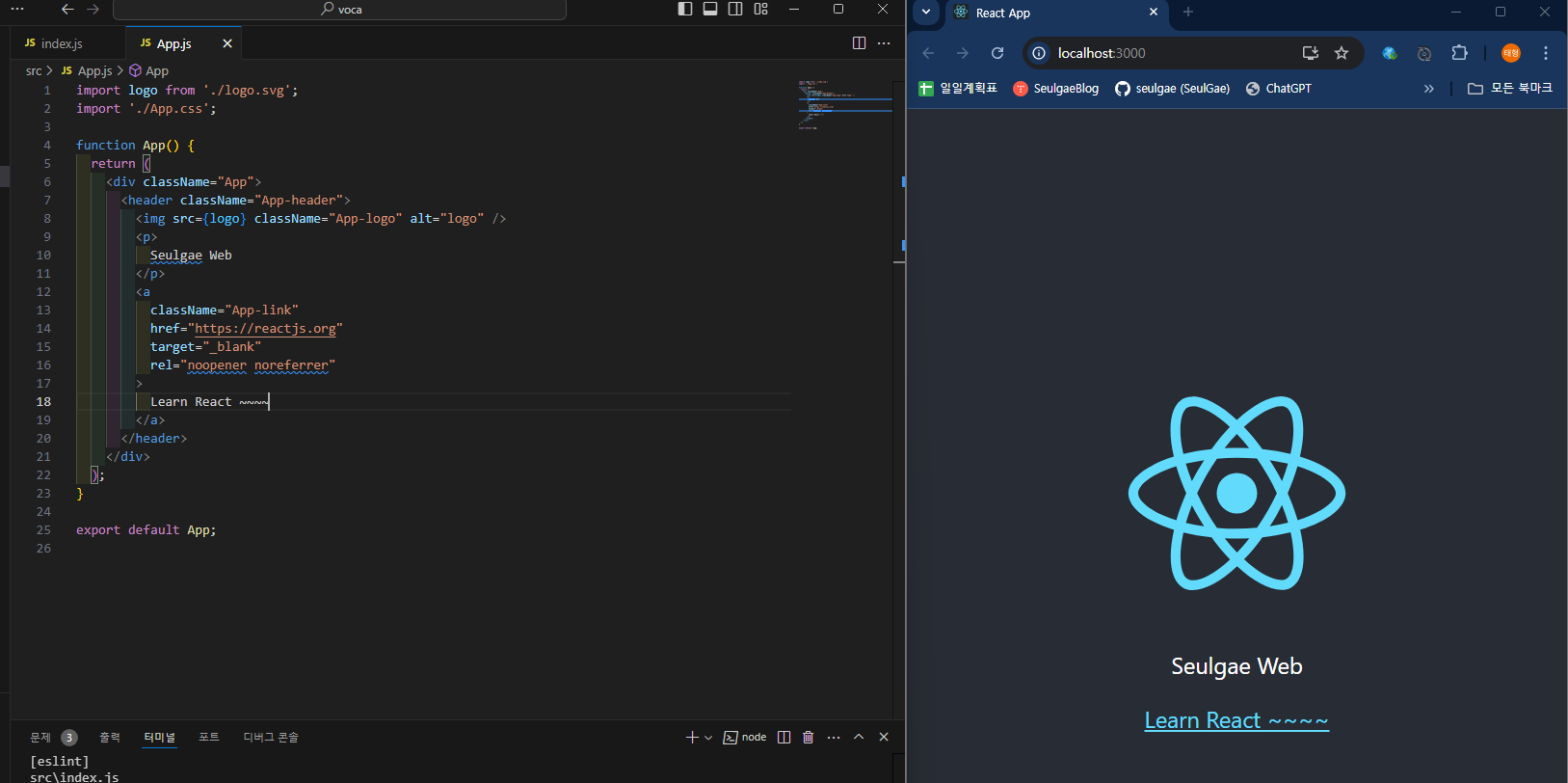Open the Problems (문제) panel tab
1568x783 pixels.
click(40, 738)
